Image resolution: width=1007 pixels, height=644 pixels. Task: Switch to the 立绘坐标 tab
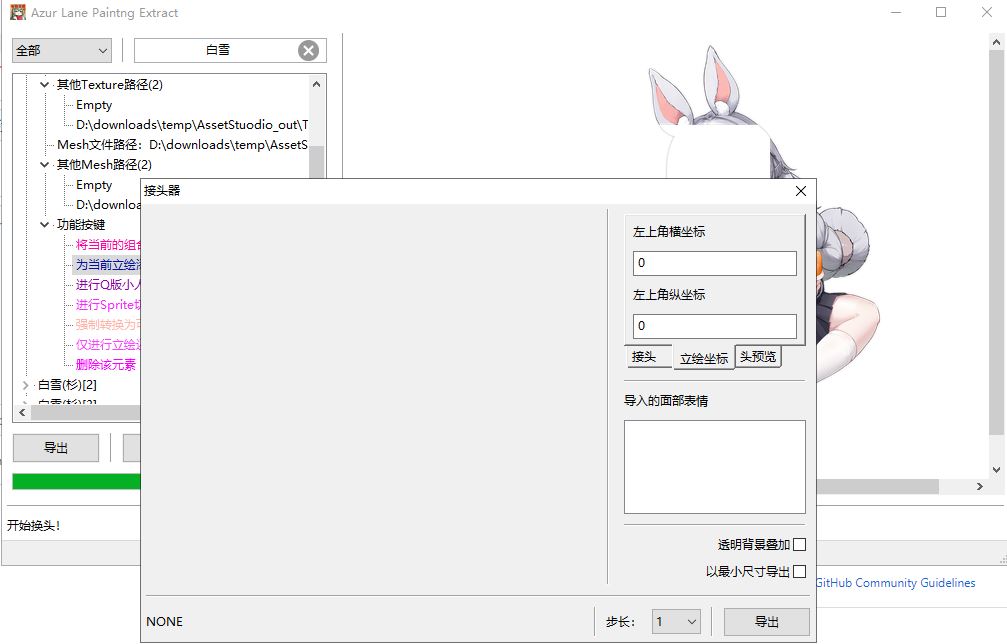point(703,356)
